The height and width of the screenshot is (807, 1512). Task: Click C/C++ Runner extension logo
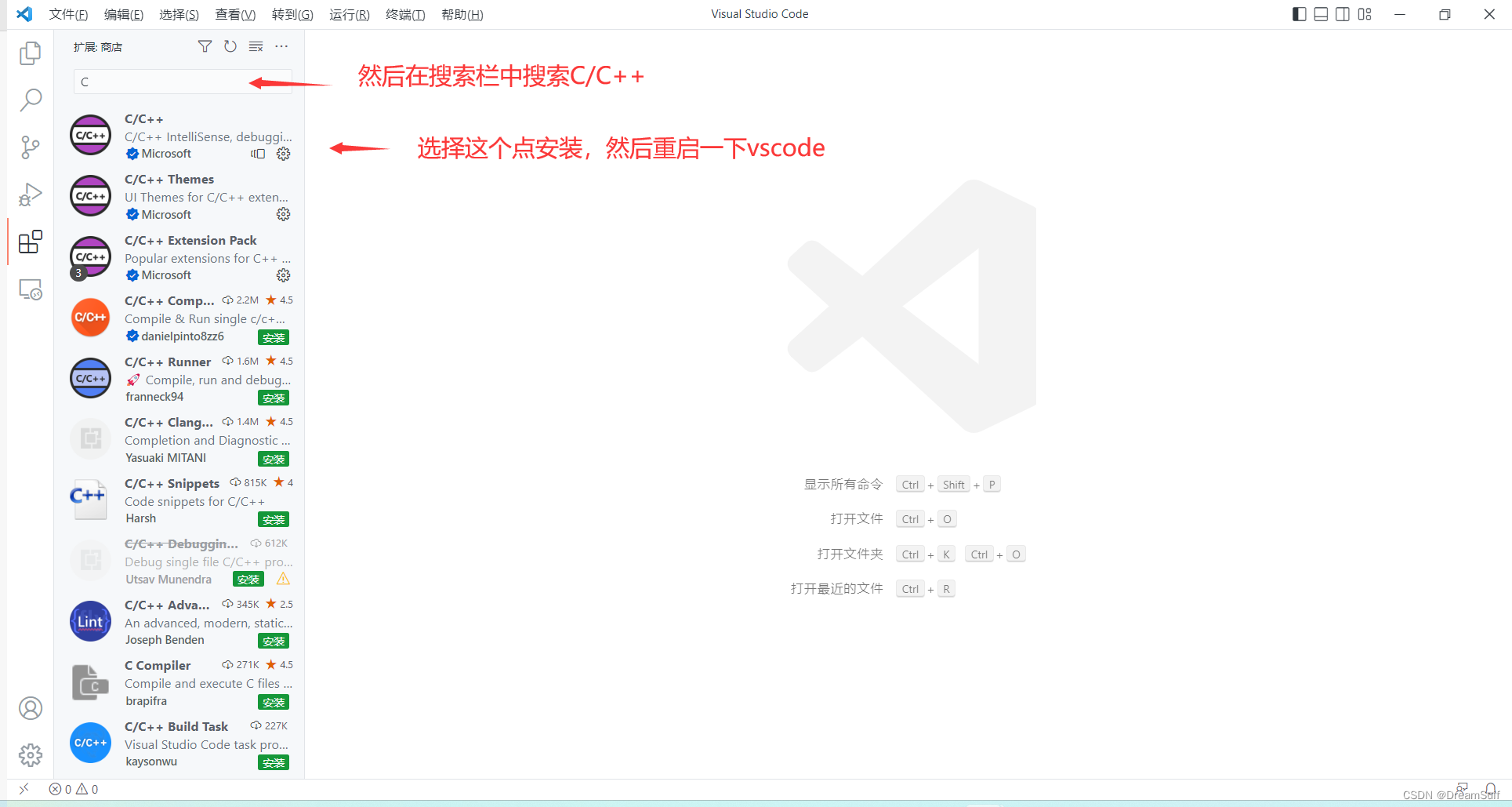coord(90,378)
